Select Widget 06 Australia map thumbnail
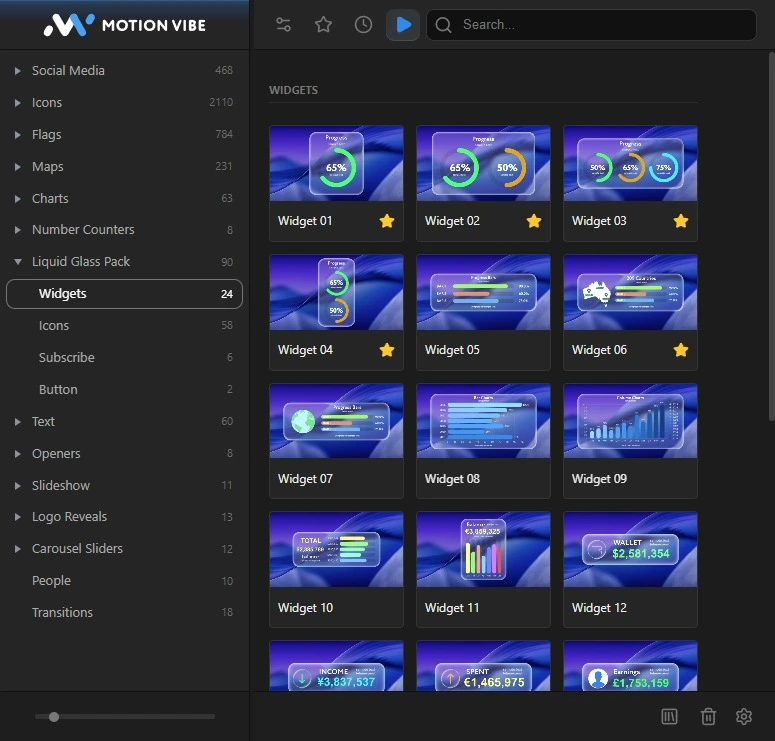Viewport: 775px width, 741px height. (x=630, y=292)
